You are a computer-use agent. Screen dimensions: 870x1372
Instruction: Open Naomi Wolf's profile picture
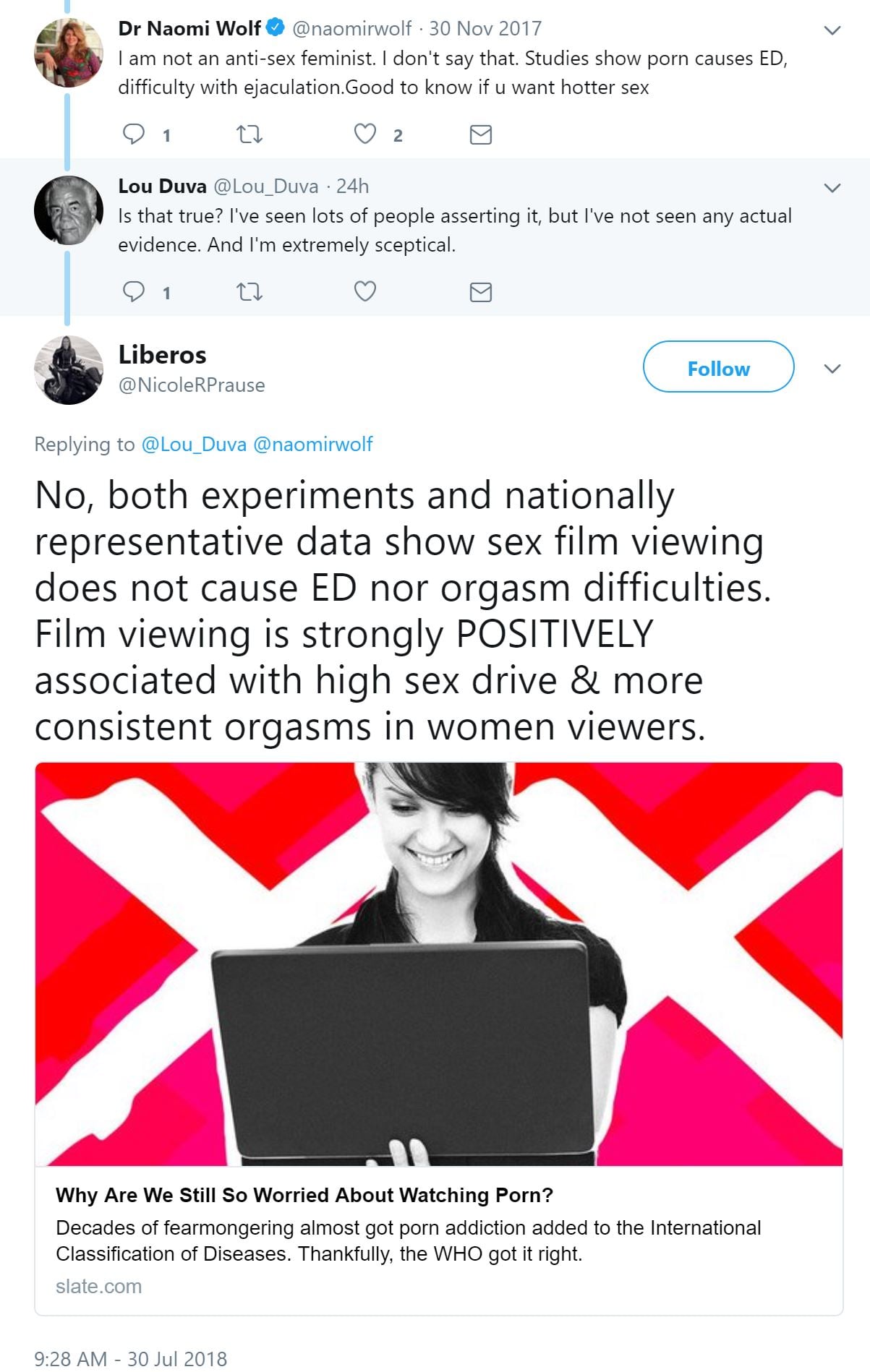(x=69, y=53)
